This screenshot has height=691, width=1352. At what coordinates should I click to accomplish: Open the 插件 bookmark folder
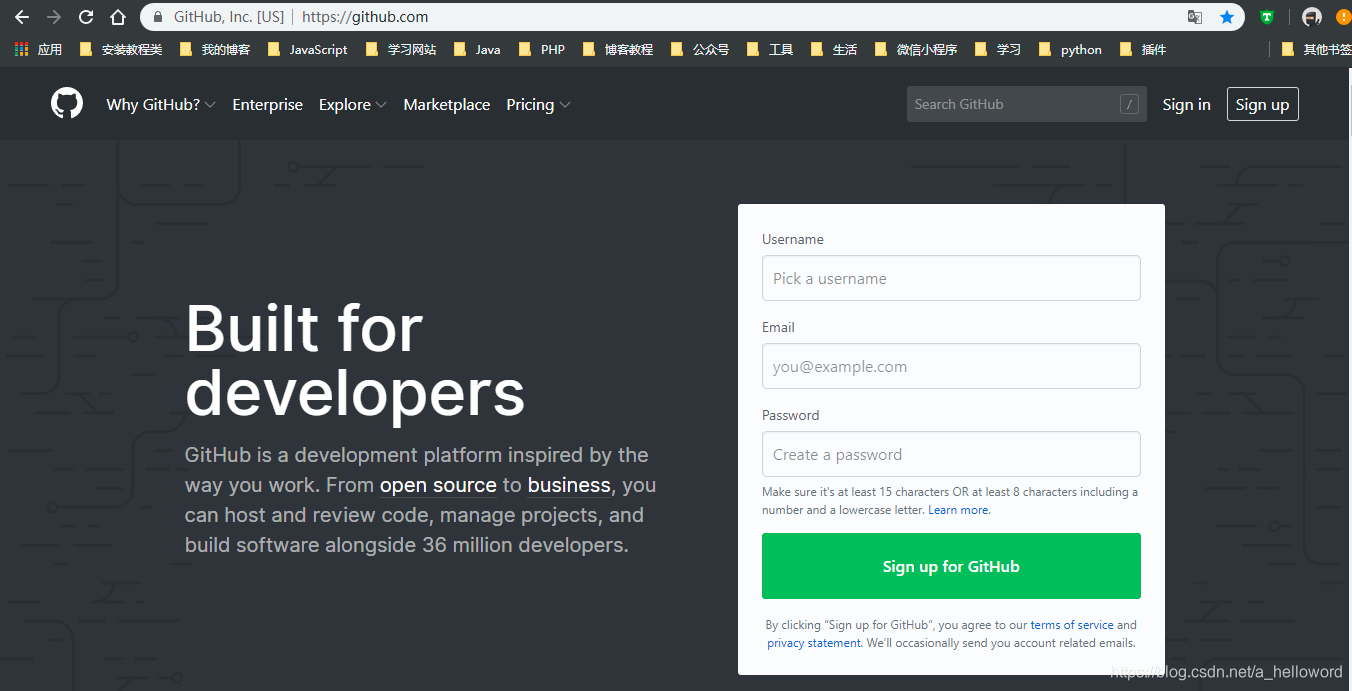[x=1143, y=49]
